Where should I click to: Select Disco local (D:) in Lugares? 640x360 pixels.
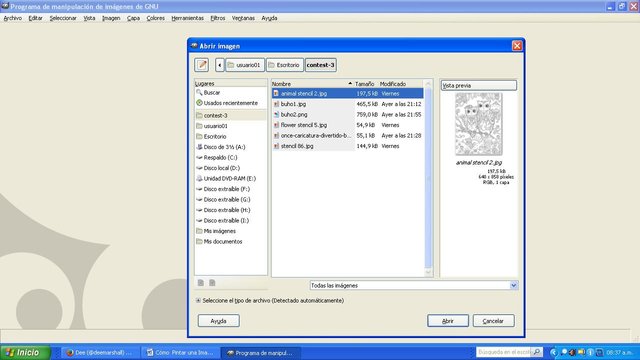point(231,168)
